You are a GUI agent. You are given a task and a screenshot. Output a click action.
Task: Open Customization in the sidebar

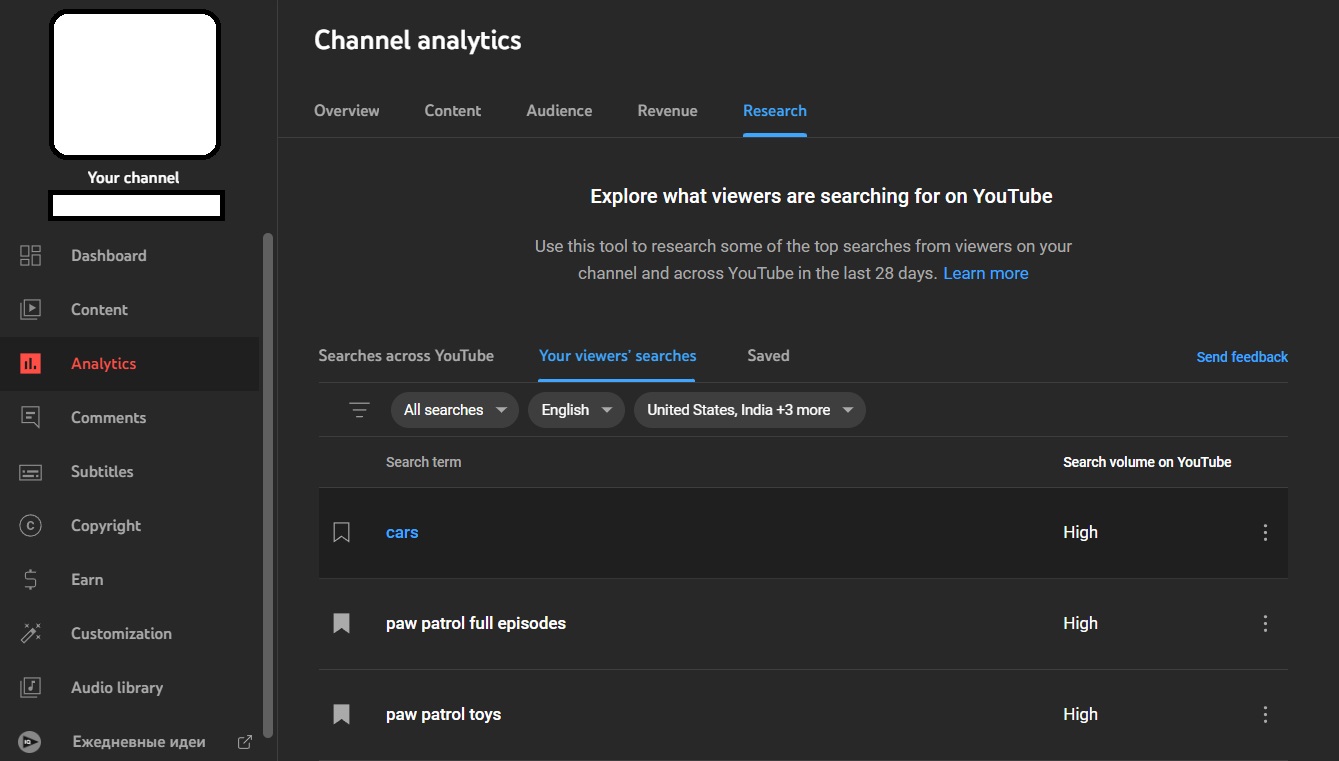[x=121, y=634]
